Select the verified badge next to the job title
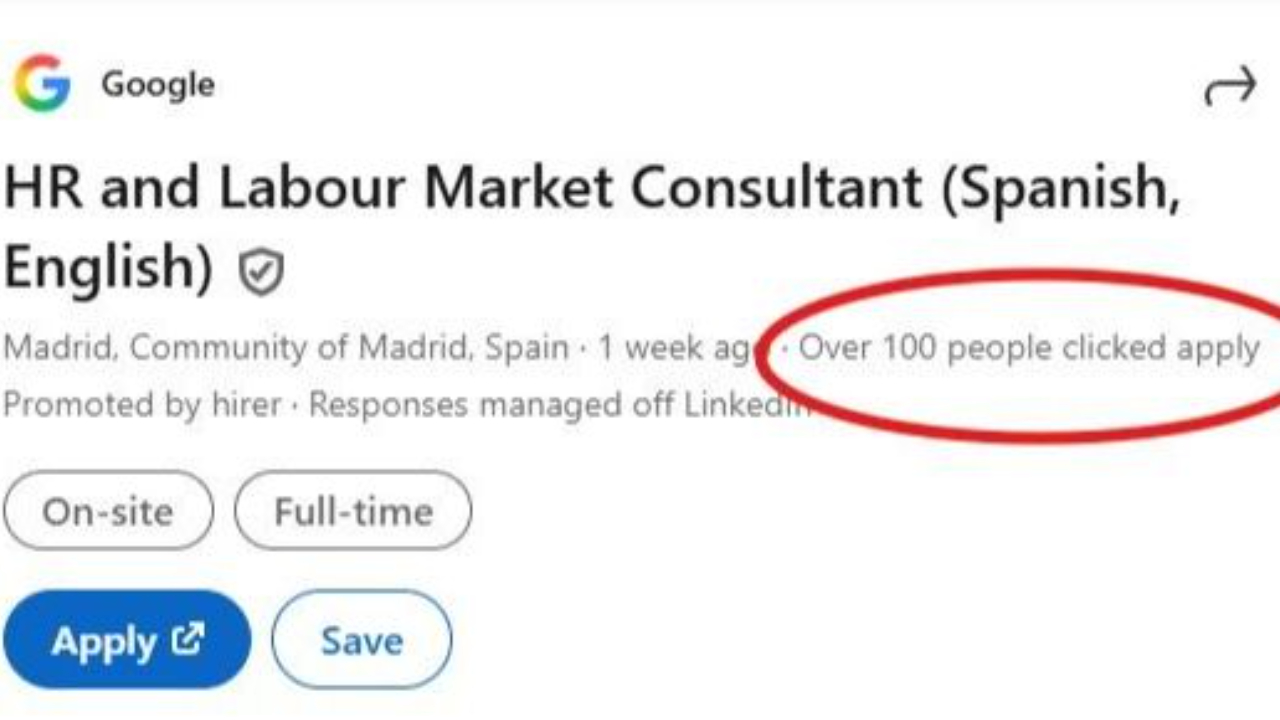 click(260, 272)
